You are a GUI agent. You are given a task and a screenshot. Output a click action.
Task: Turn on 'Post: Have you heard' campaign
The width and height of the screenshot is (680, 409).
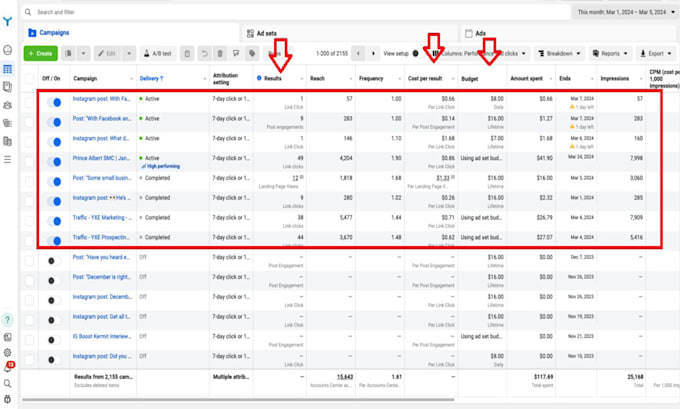(x=54, y=261)
